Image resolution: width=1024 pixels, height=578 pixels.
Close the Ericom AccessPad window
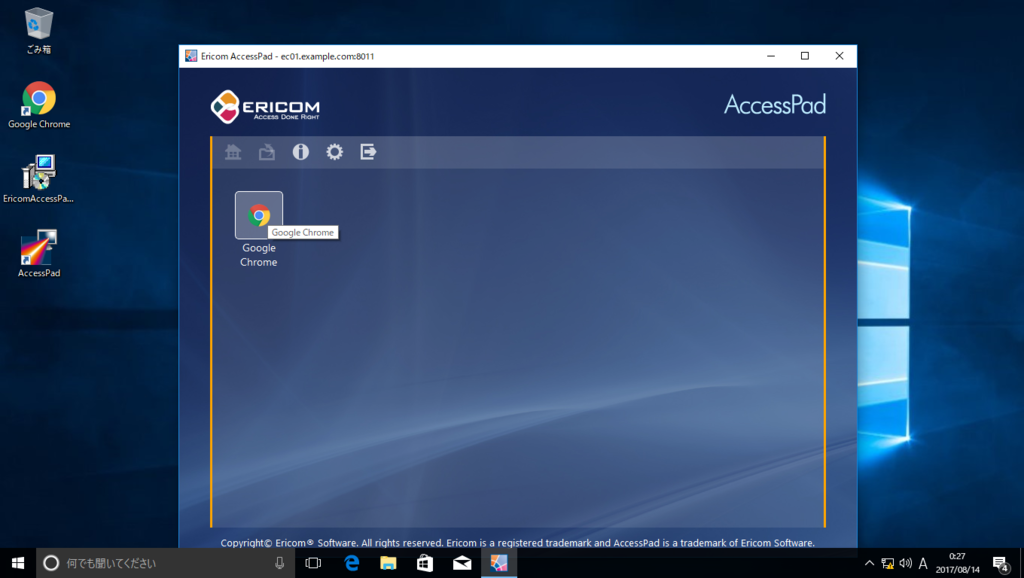839,56
